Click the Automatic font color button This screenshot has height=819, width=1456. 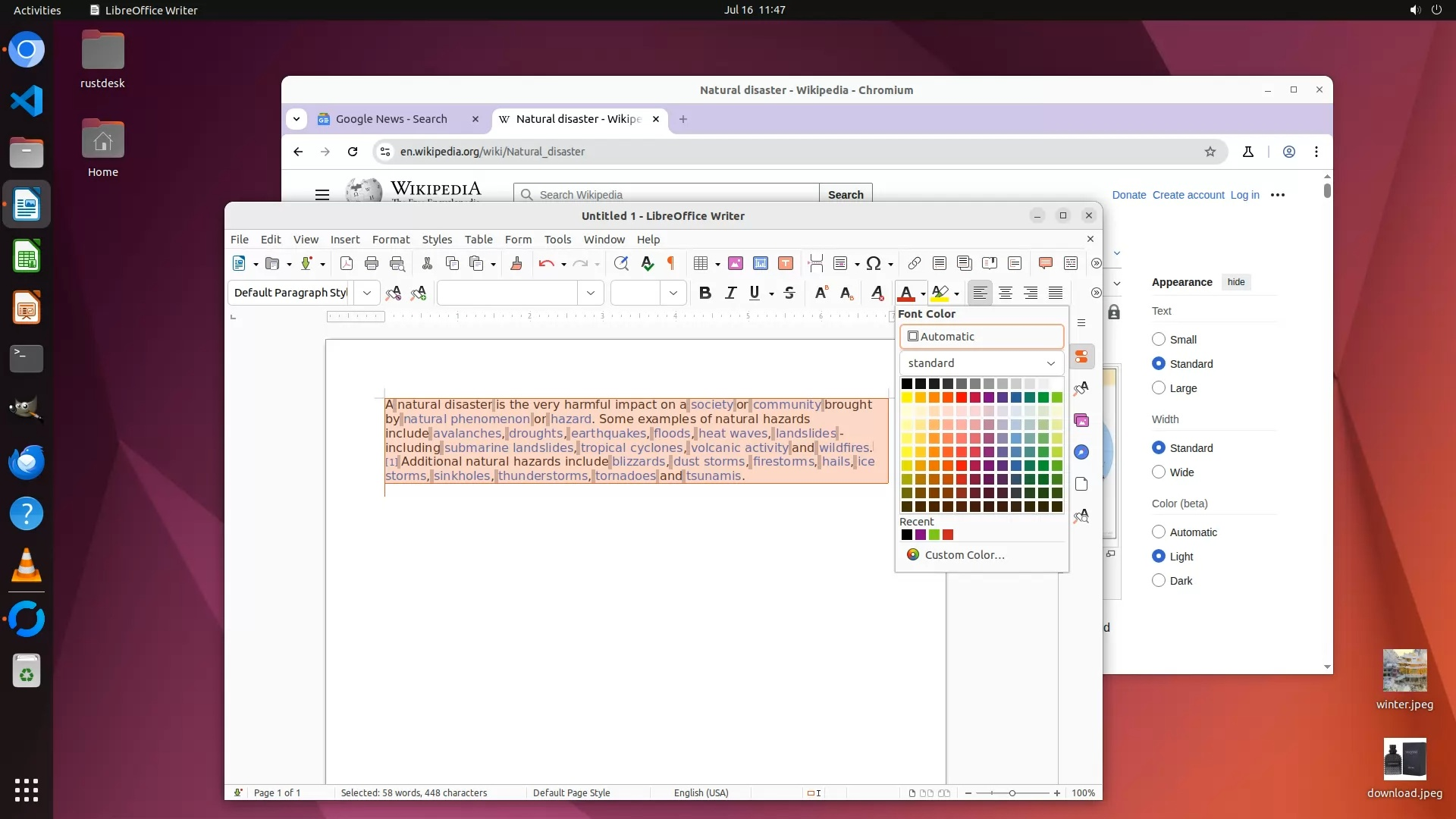(x=981, y=336)
